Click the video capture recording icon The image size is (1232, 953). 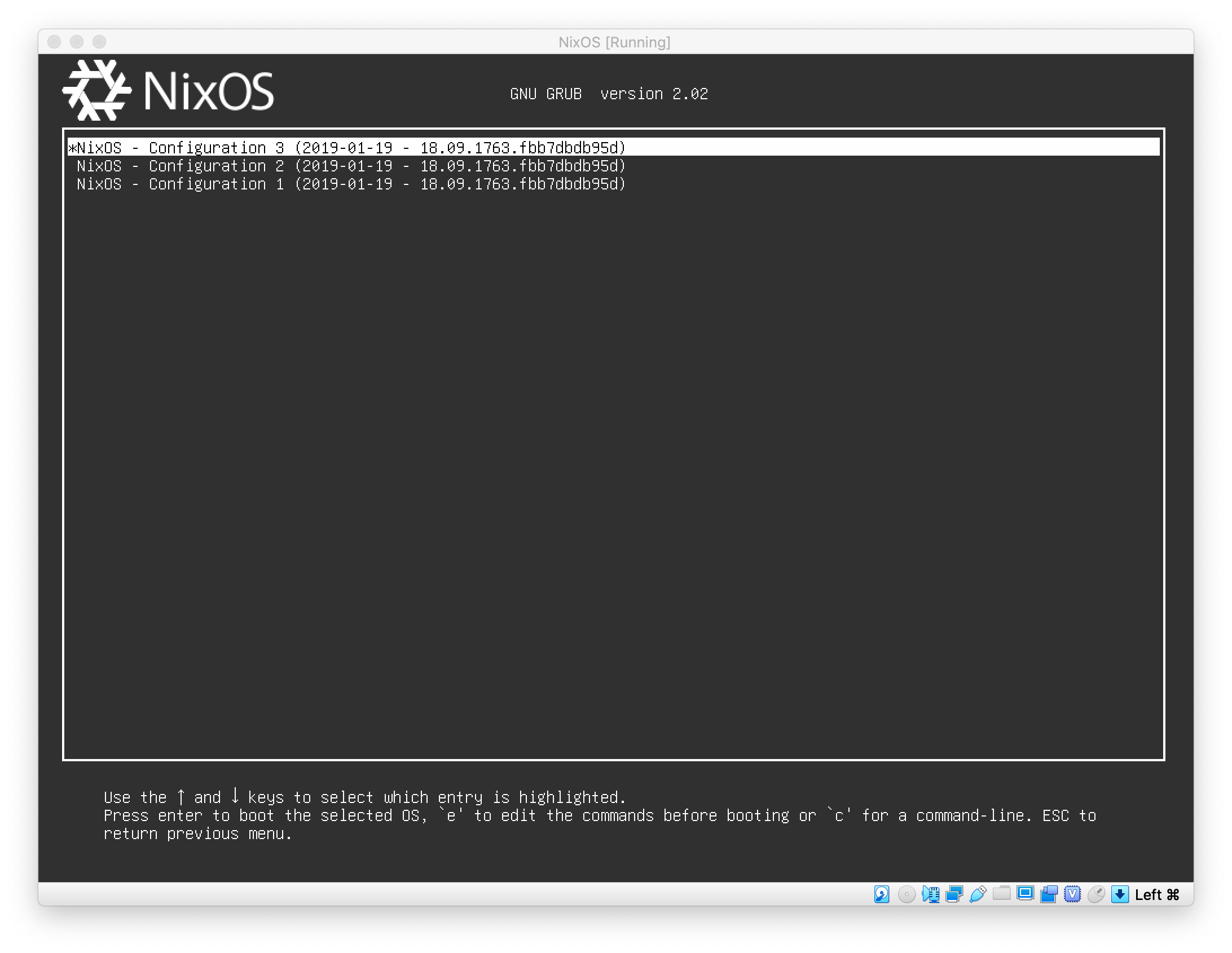pos(1049,894)
